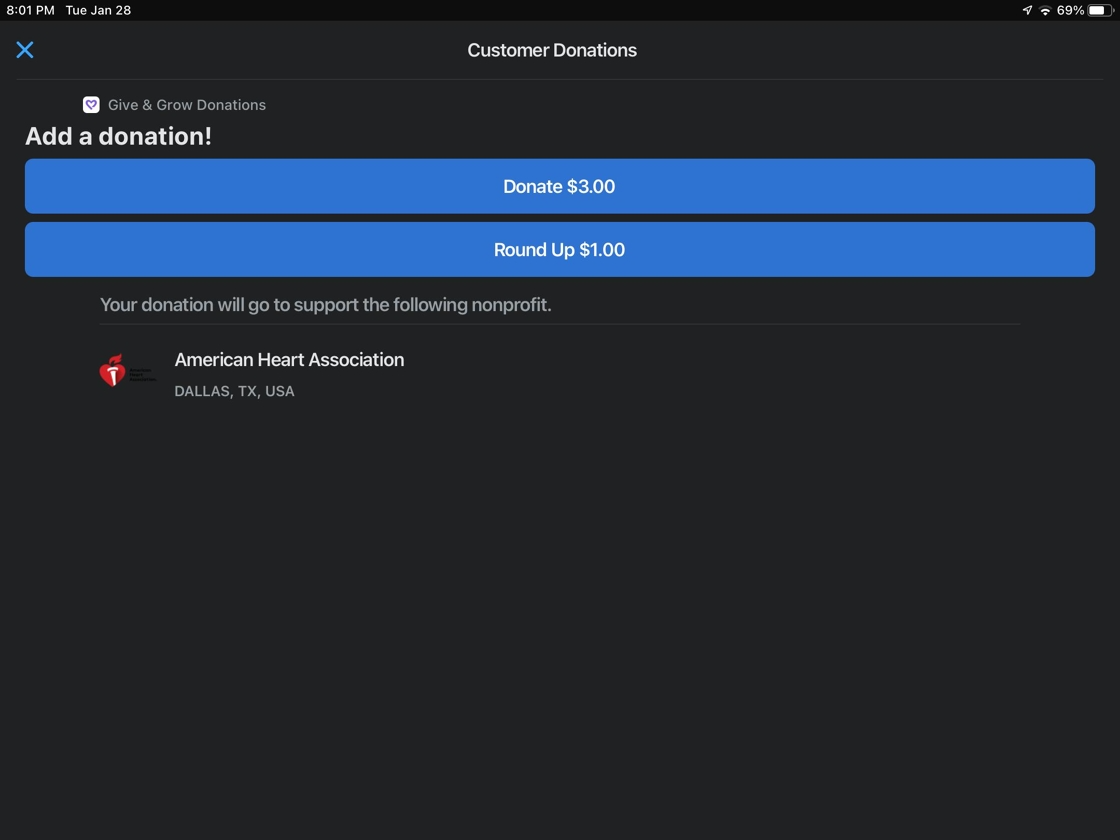This screenshot has width=1120, height=840.
Task: Tap the battery icon in status bar
Action: pyautogui.click(x=1101, y=10)
